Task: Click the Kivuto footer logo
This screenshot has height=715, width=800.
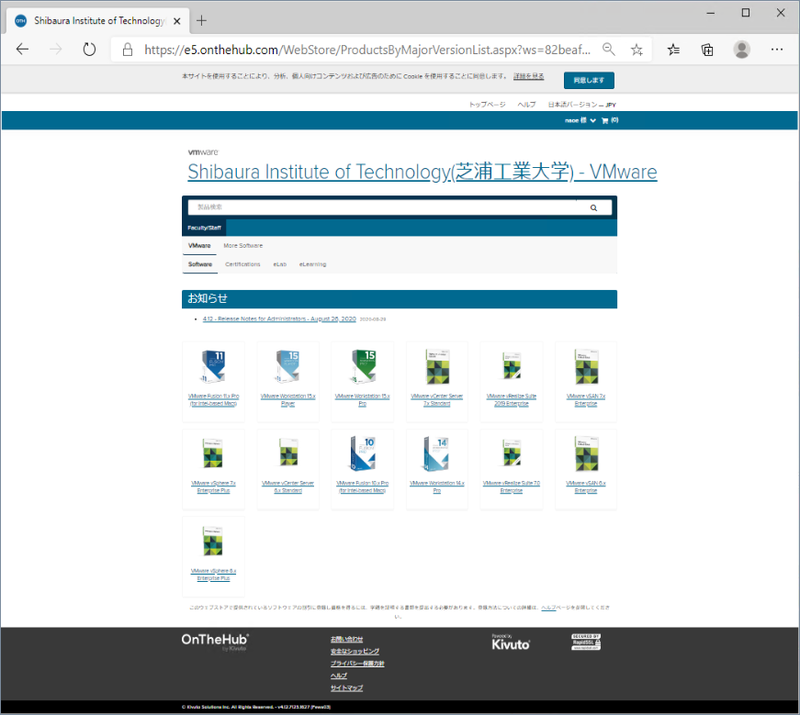Action: (510, 643)
